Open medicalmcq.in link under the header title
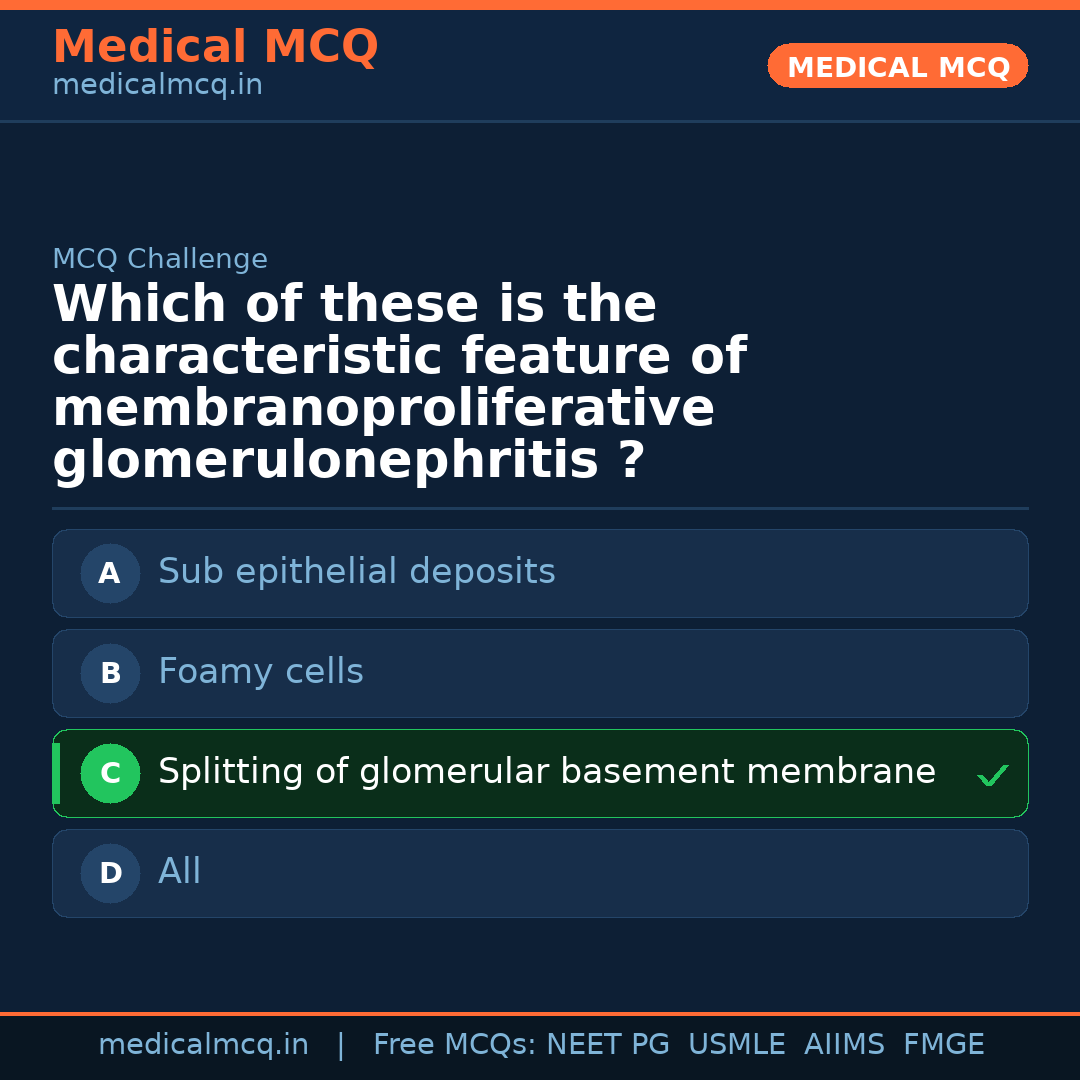The image size is (1080, 1080). (157, 86)
